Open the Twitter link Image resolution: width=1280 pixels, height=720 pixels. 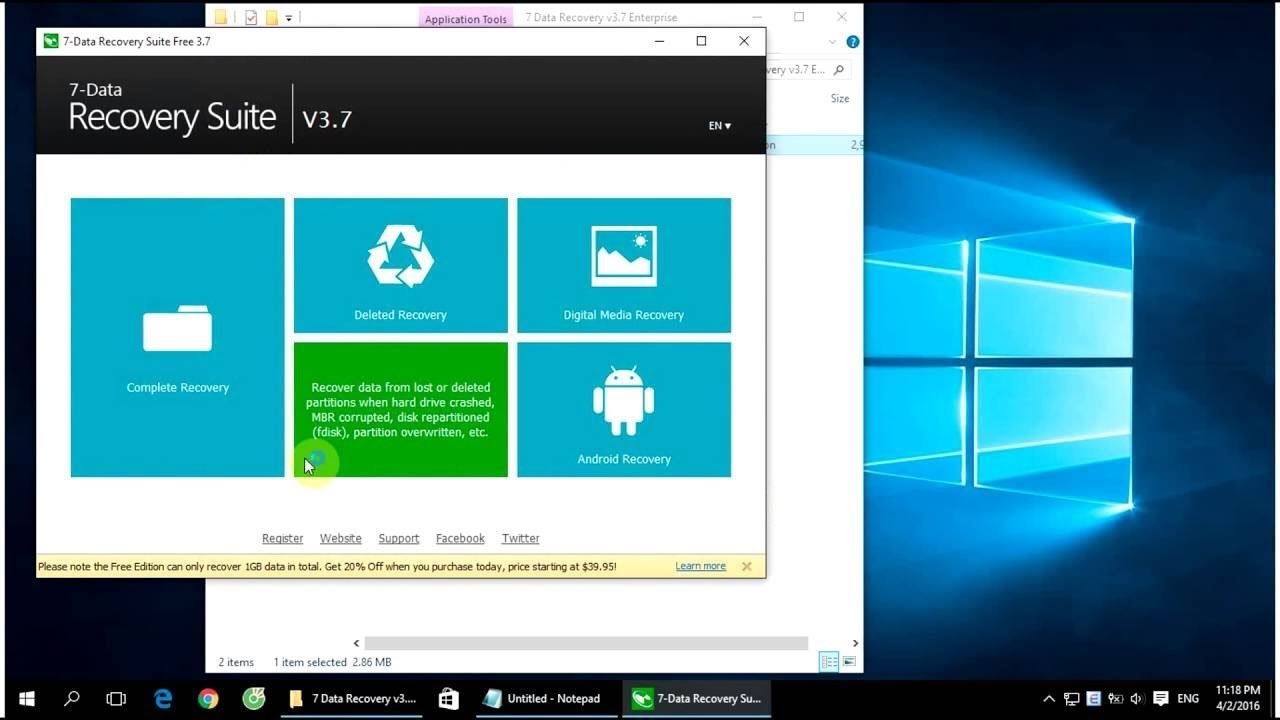(520, 538)
